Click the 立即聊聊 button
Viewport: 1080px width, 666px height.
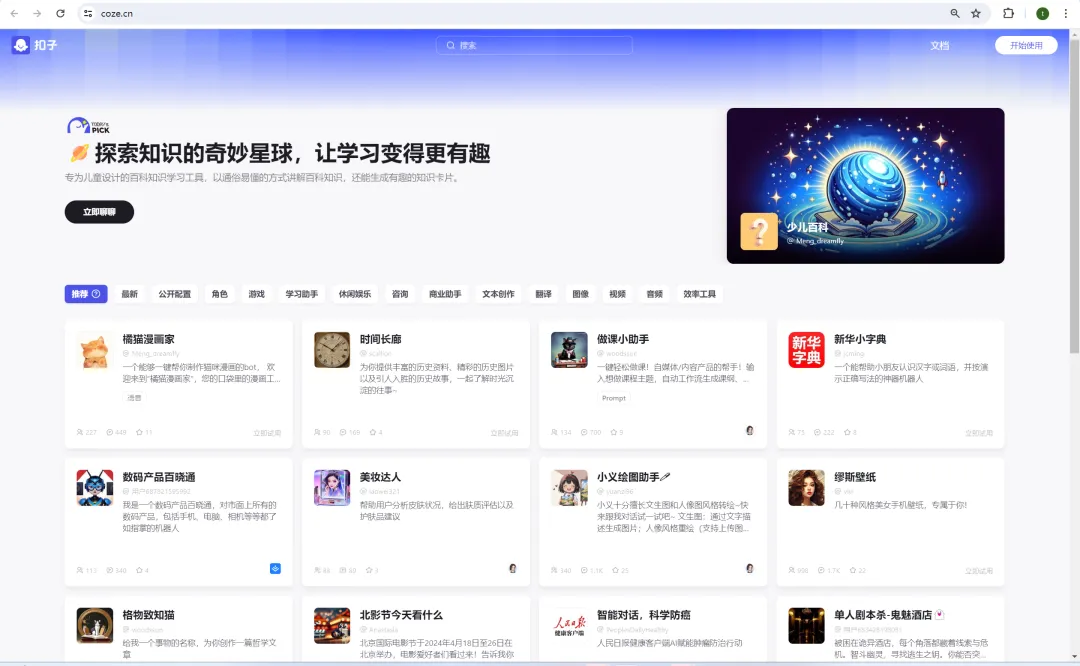(x=99, y=212)
